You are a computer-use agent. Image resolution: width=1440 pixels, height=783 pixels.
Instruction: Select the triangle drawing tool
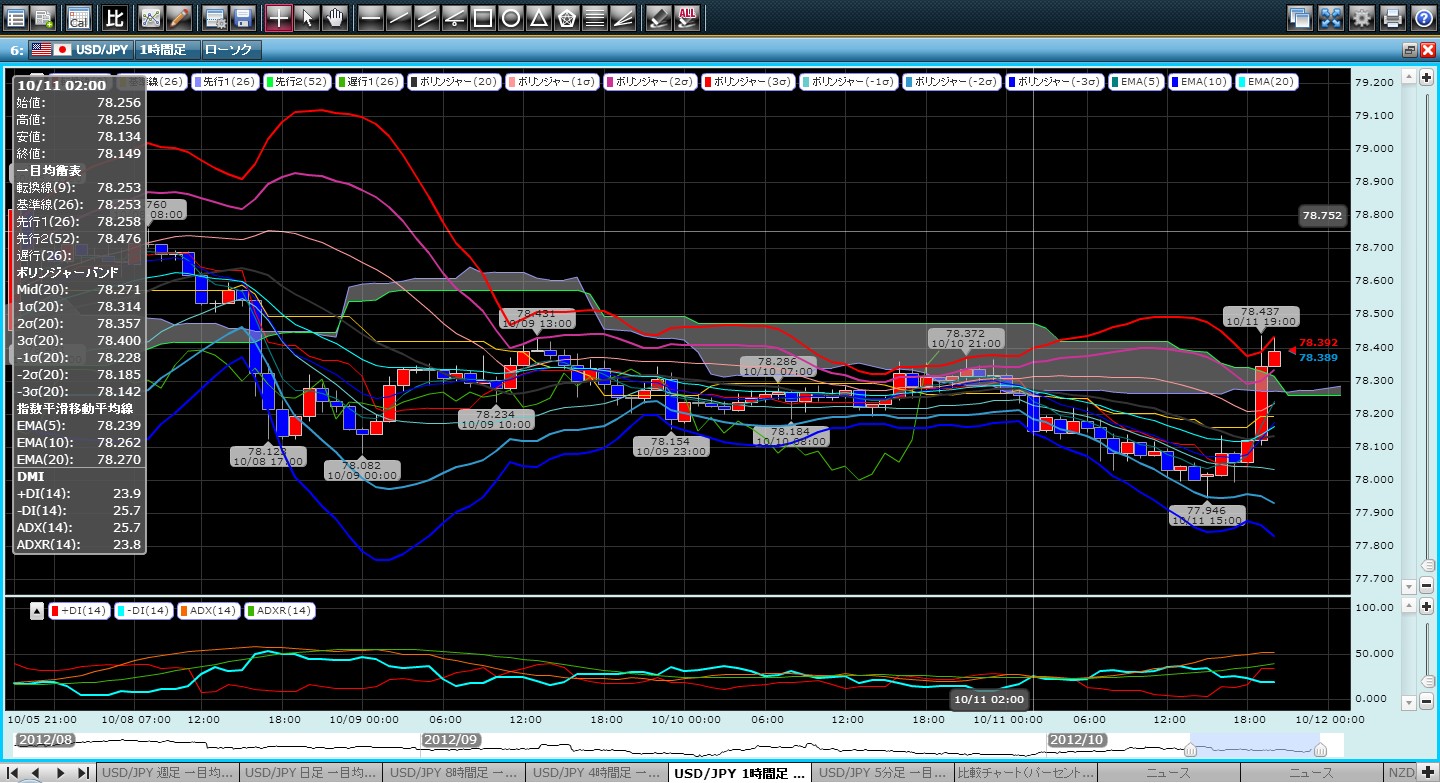(538, 17)
